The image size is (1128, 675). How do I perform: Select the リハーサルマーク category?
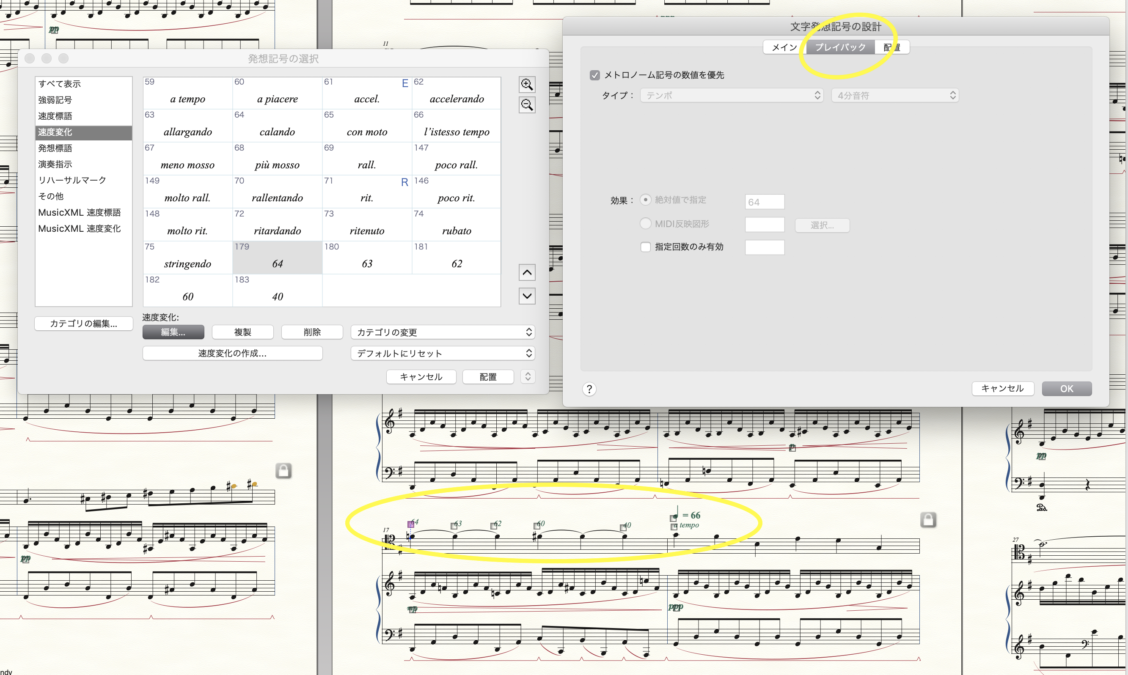83,180
